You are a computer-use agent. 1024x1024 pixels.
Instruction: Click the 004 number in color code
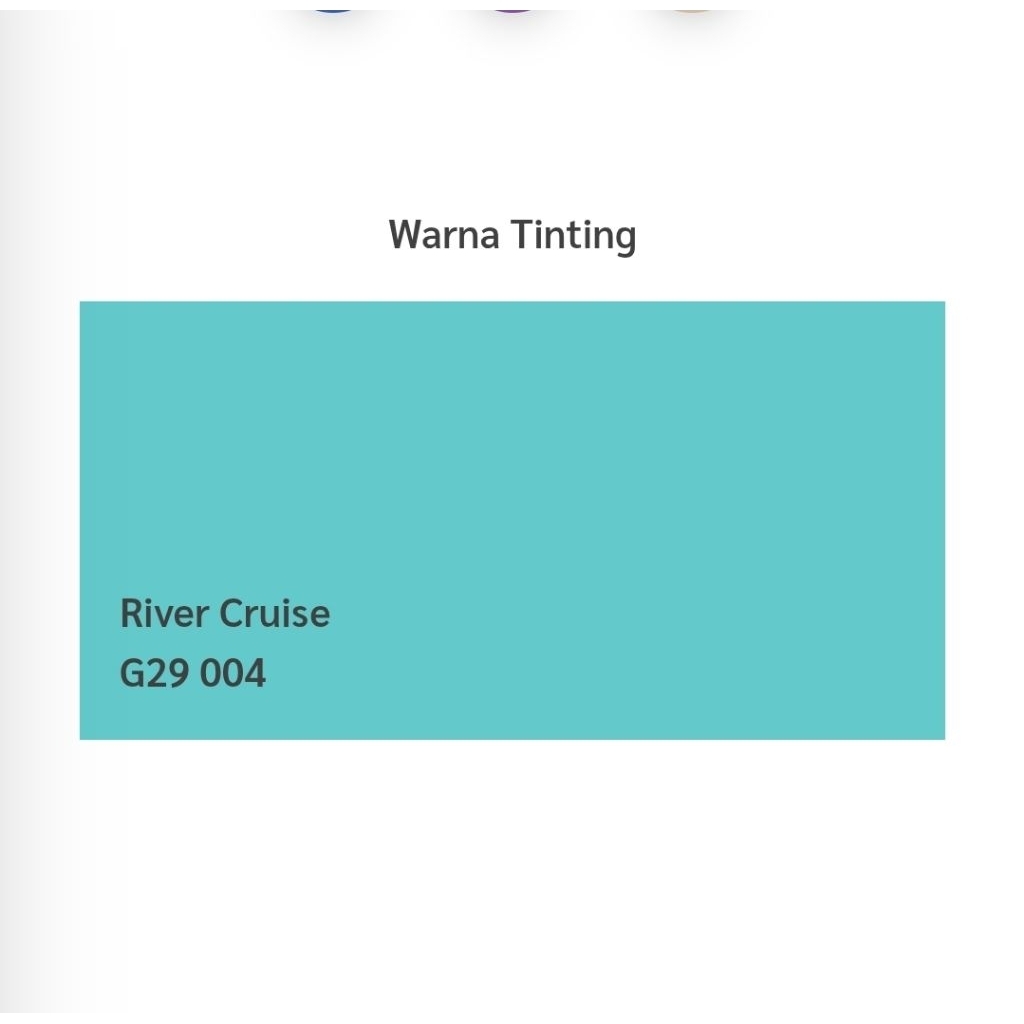[233, 673]
